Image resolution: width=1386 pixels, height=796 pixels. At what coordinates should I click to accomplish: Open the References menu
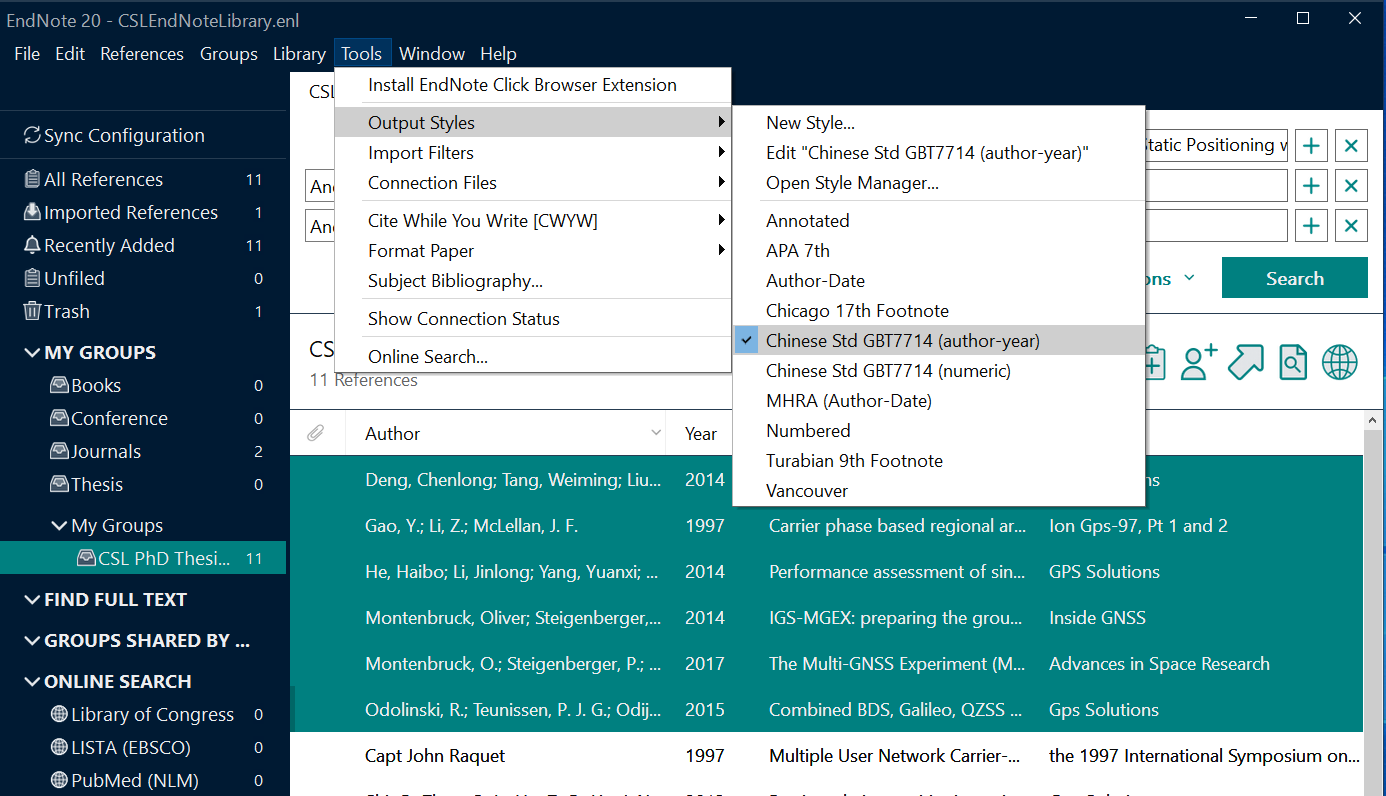click(x=142, y=54)
